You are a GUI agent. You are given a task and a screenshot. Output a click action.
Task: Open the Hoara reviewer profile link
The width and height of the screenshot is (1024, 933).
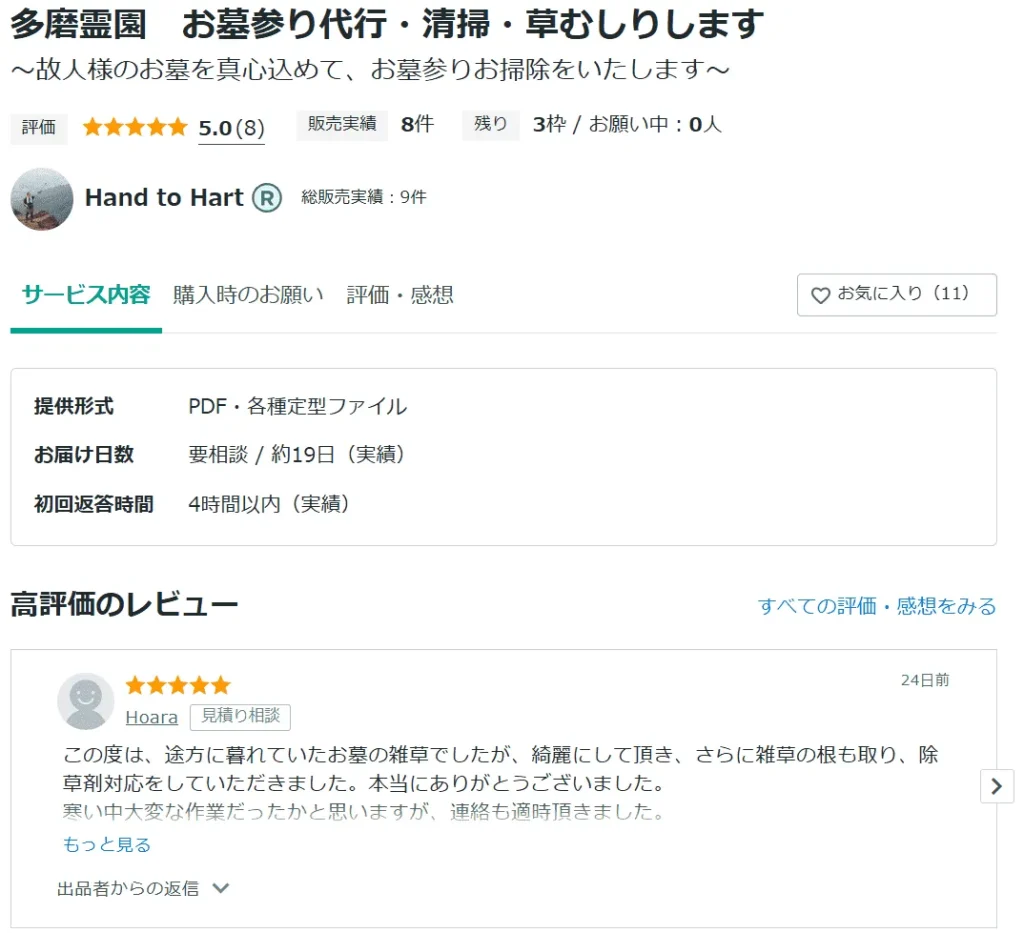(152, 717)
